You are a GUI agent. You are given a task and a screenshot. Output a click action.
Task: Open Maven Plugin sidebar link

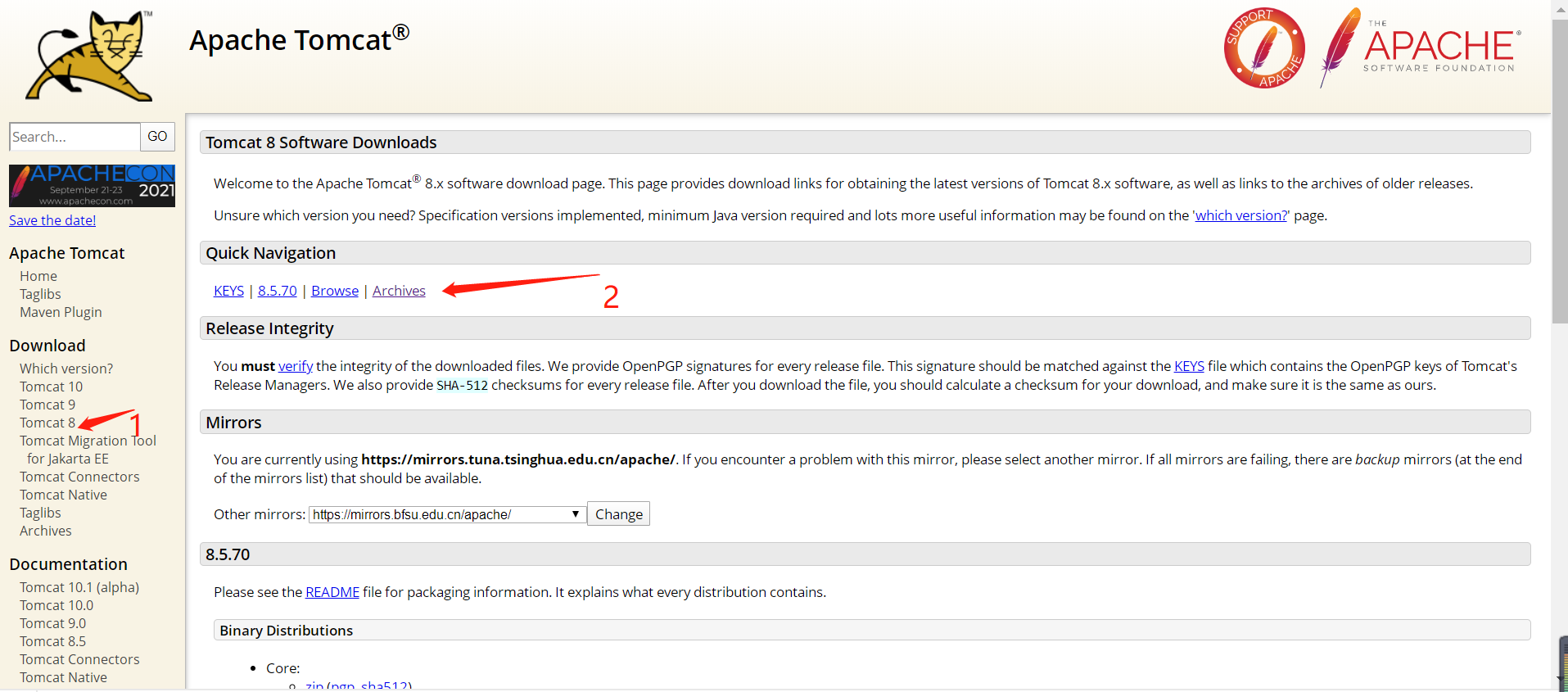61,312
